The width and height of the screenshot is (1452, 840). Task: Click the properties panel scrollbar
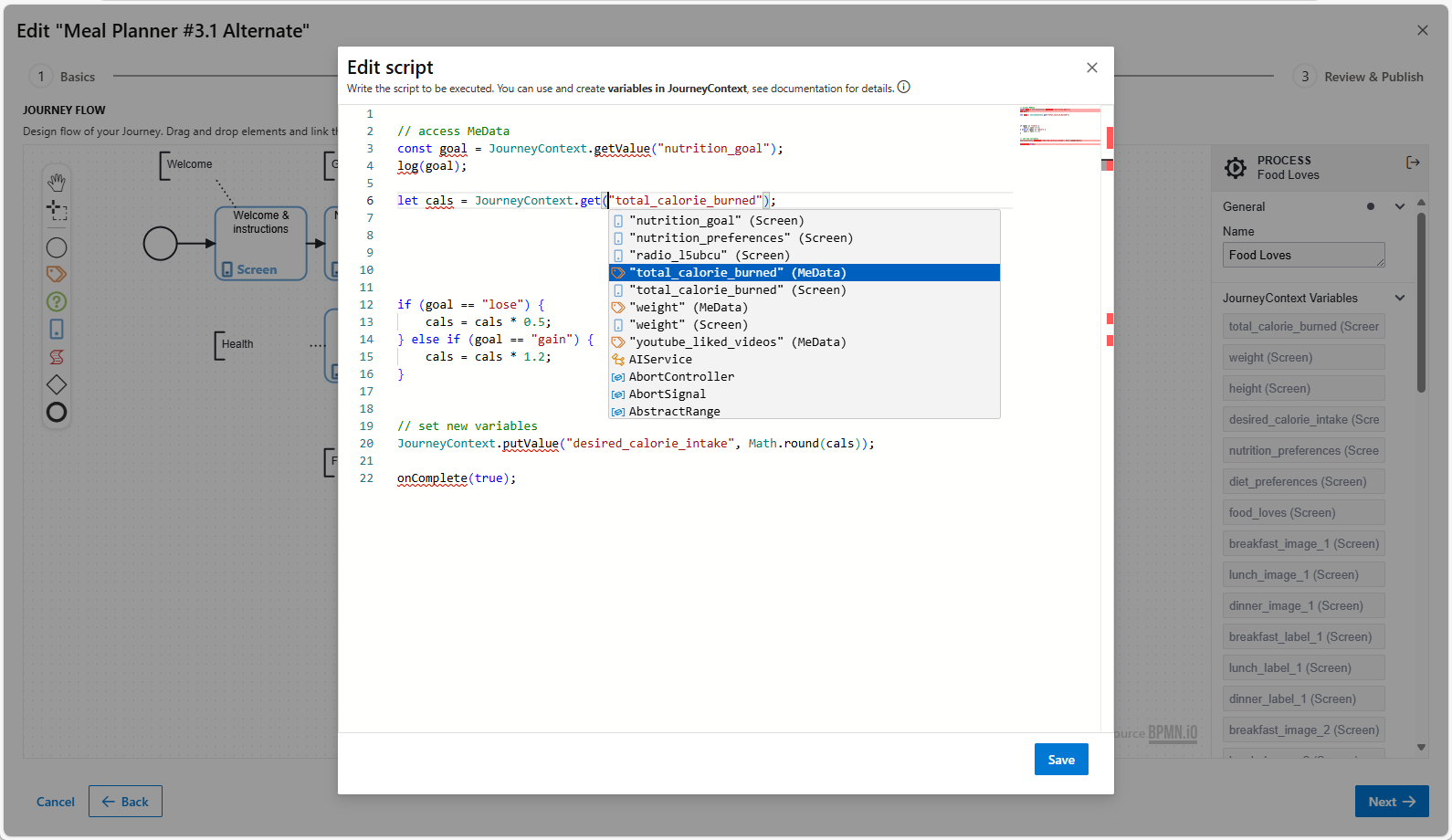pos(1421,301)
